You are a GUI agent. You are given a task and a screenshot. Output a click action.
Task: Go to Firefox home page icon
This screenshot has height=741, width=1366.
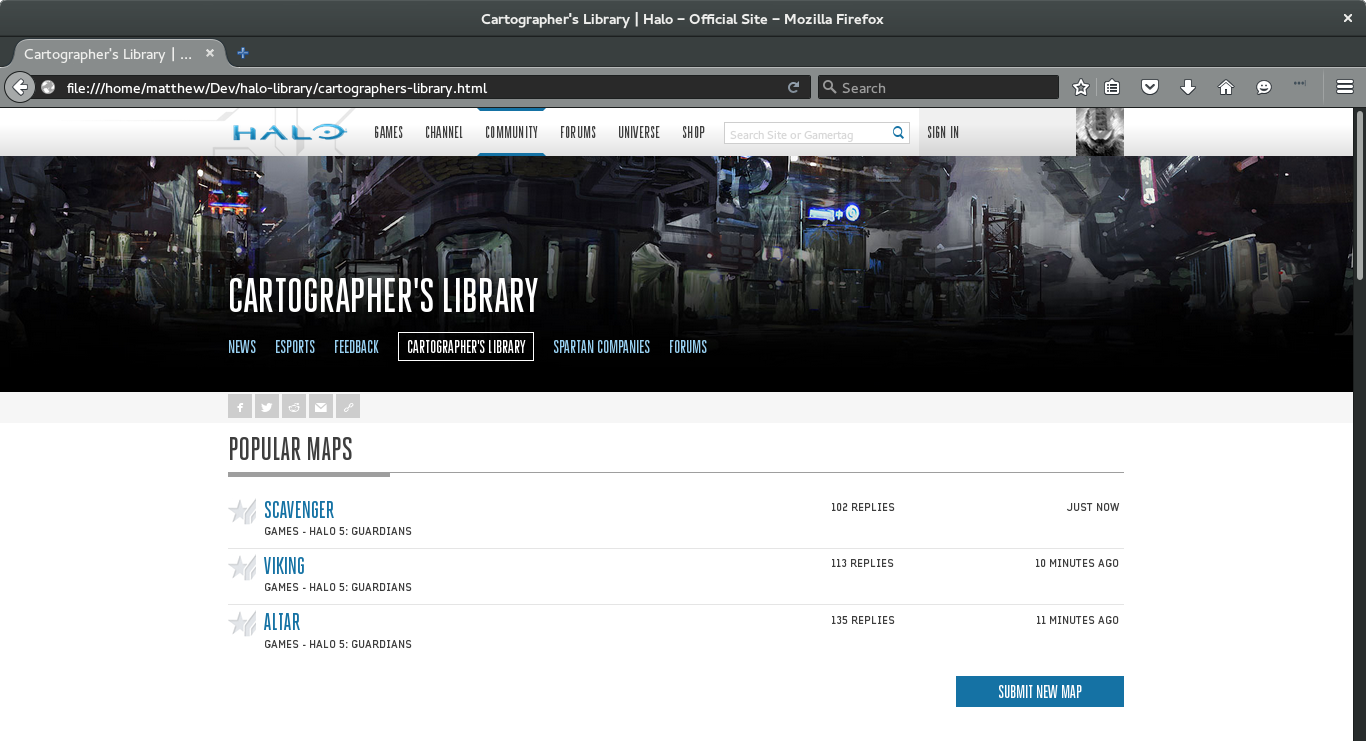tap(1226, 88)
